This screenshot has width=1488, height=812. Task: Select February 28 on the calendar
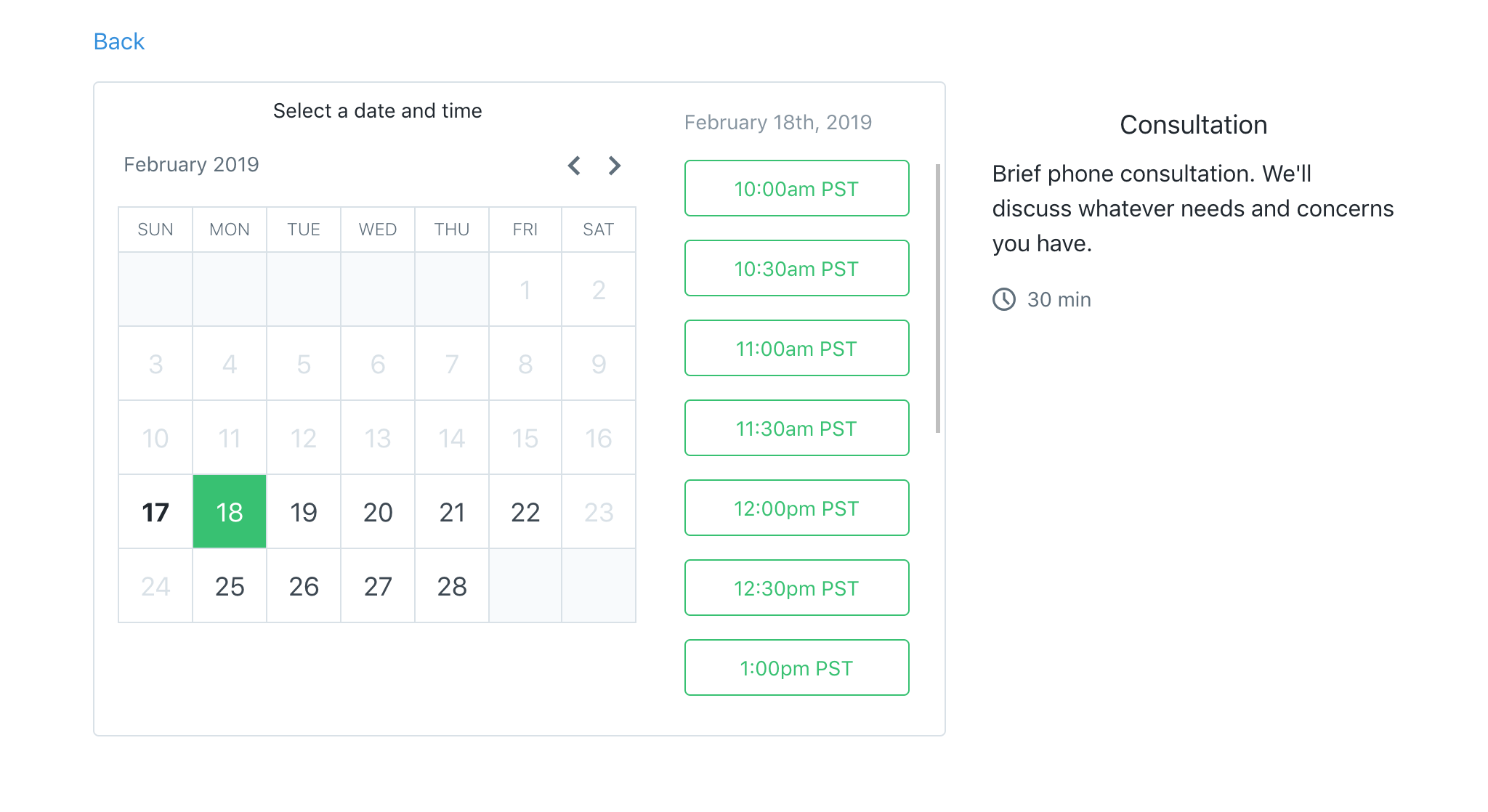pos(452,586)
